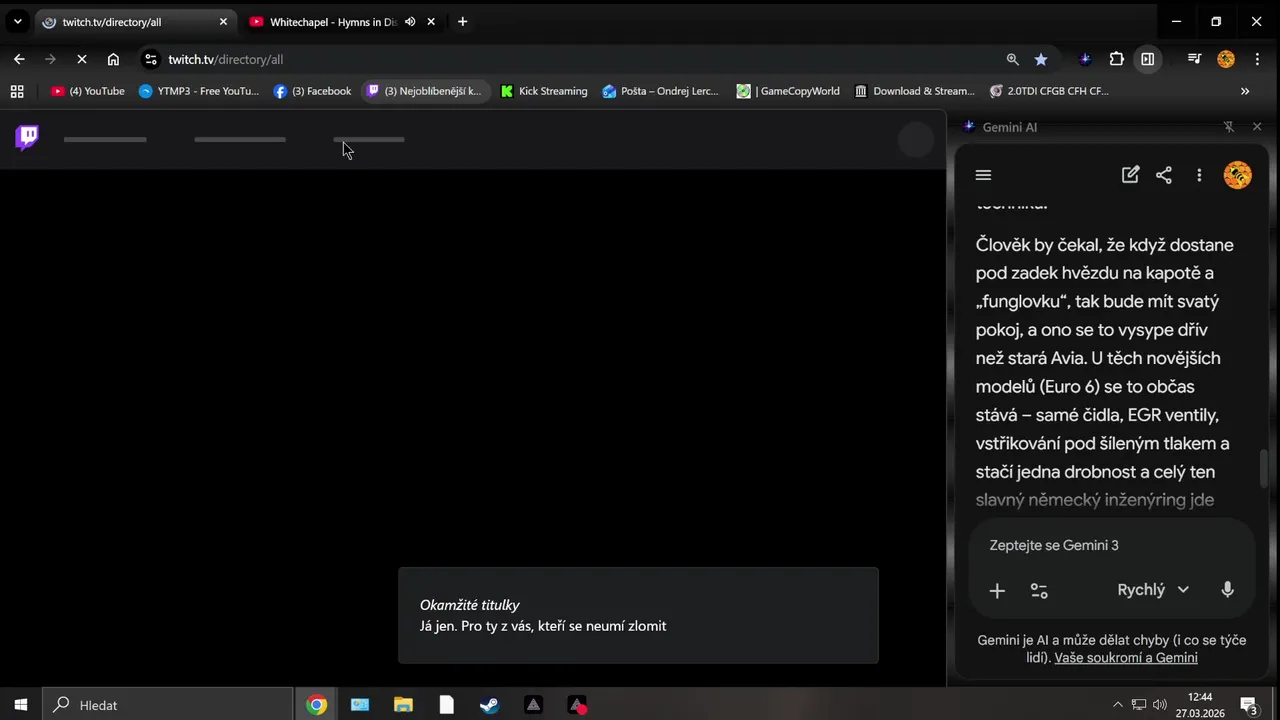This screenshot has width=1280, height=720.
Task: Bookmark this page with the star
Action: (1041, 59)
